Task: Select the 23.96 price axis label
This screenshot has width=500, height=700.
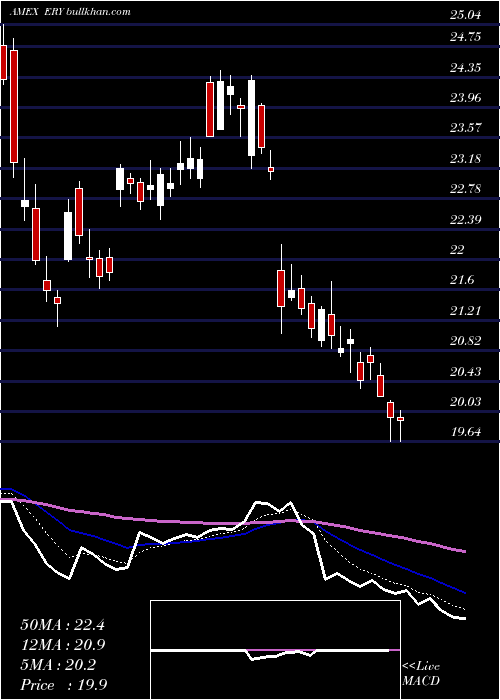Action: (x=466, y=97)
